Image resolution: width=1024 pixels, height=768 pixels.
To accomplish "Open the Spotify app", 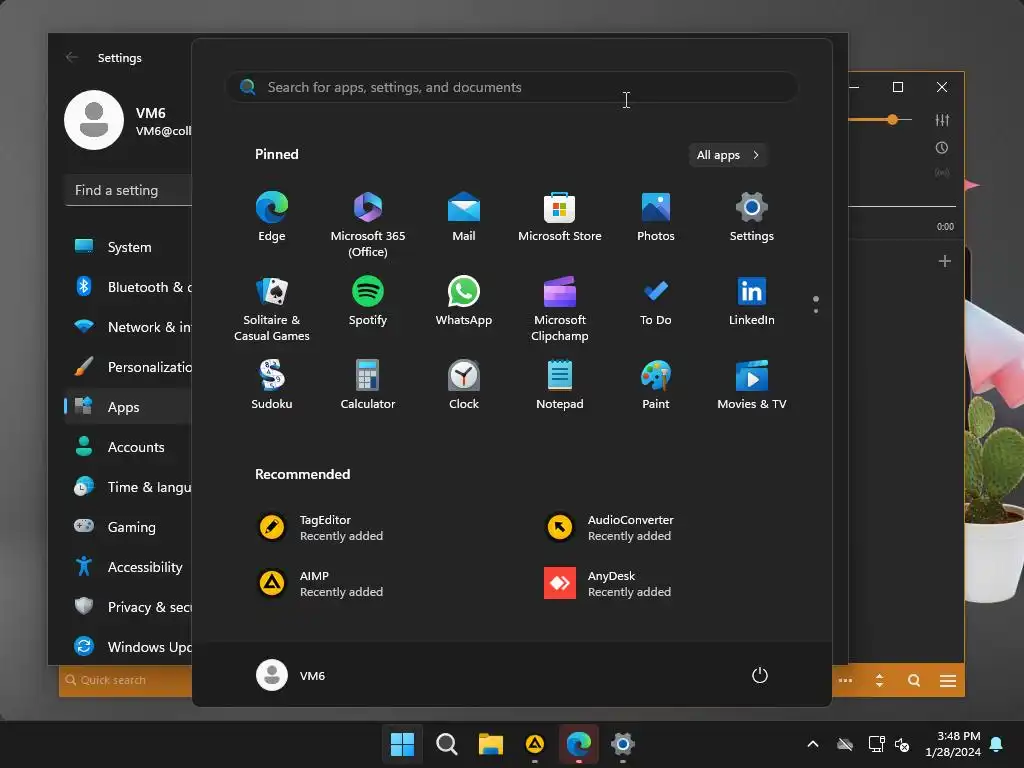I will tap(368, 302).
